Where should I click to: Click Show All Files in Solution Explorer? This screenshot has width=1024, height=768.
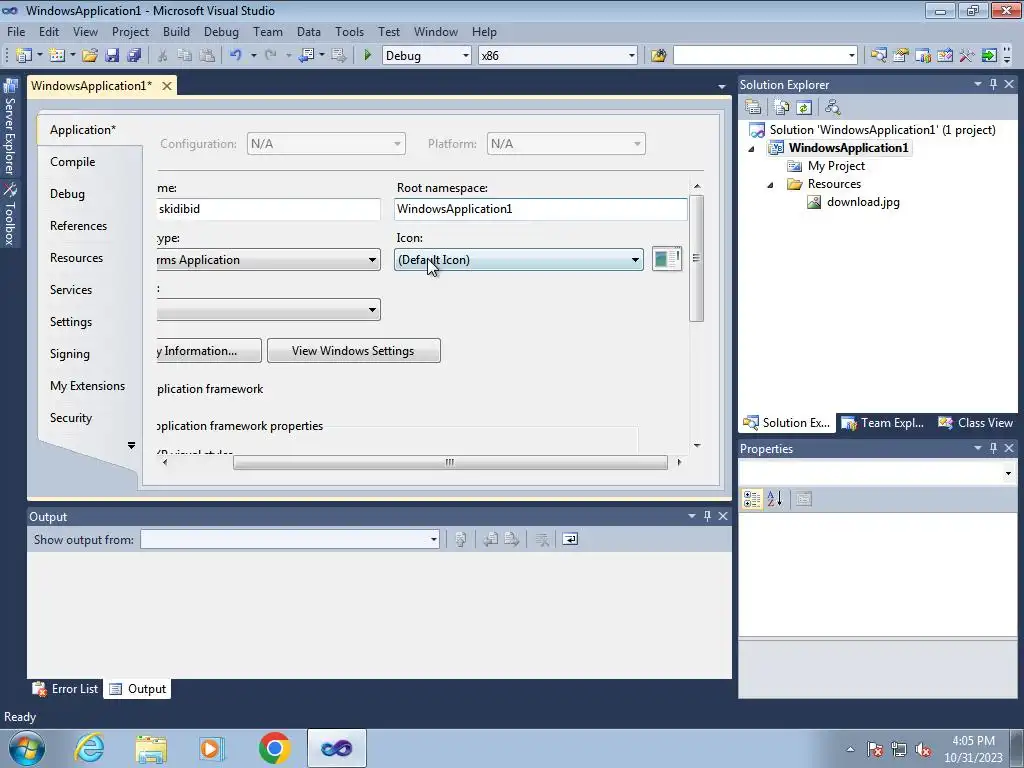(x=782, y=107)
